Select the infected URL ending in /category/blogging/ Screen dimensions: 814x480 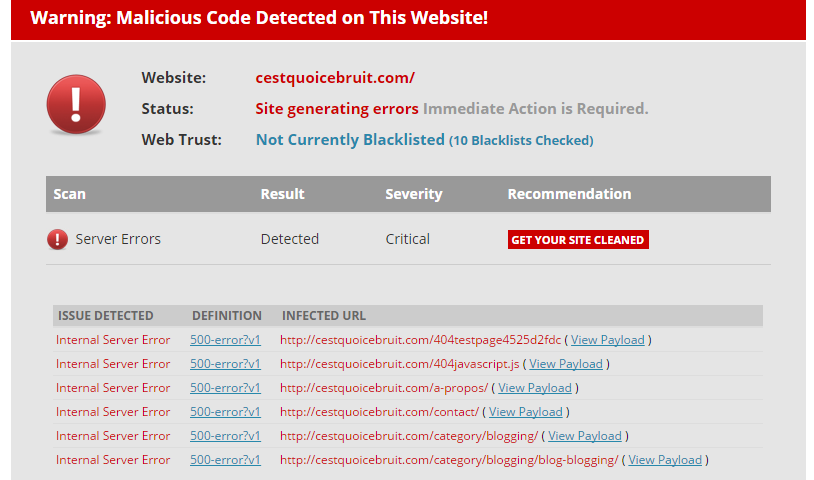pyautogui.click(x=409, y=436)
